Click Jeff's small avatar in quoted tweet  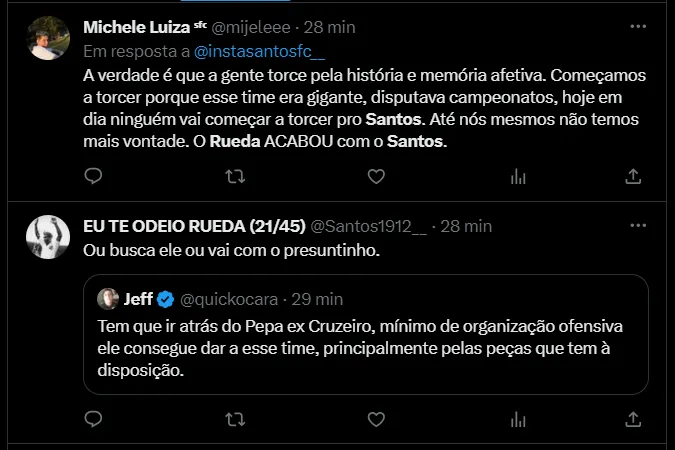[x=108, y=298]
